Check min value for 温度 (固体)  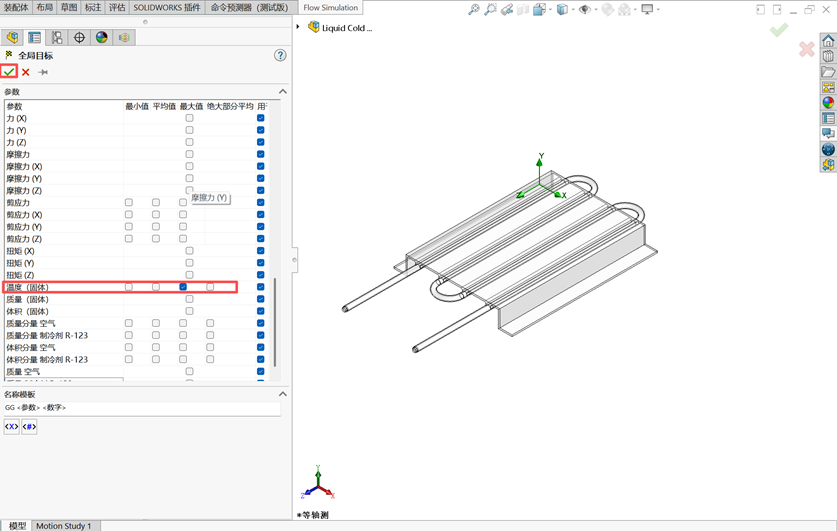coord(129,287)
